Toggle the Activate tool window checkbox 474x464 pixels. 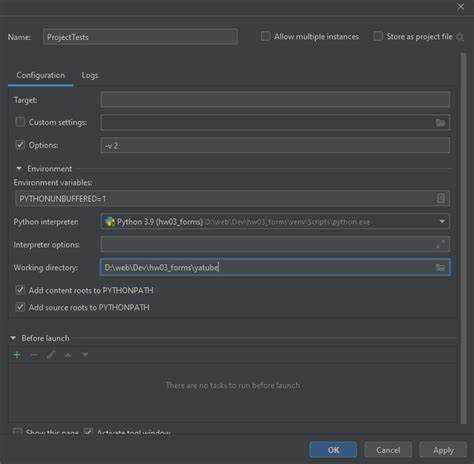(x=88, y=432)
